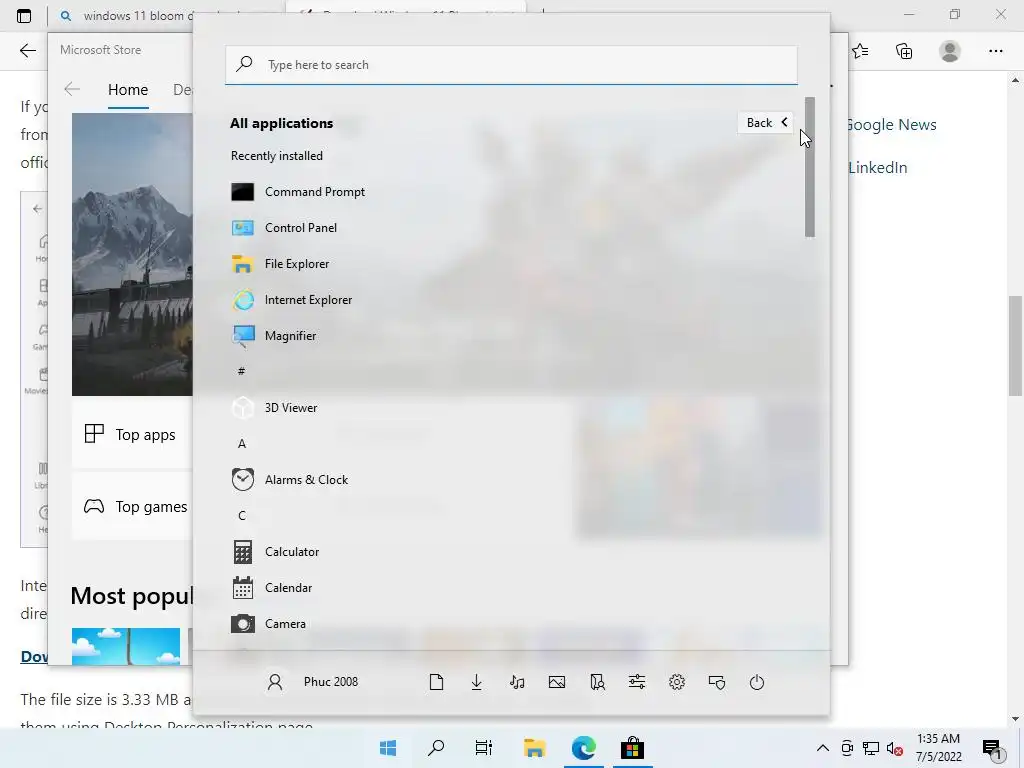Click the Edge profile avatar
Image resolution: width=1024 pixels, height=768 pixels.
click(950, 51)
